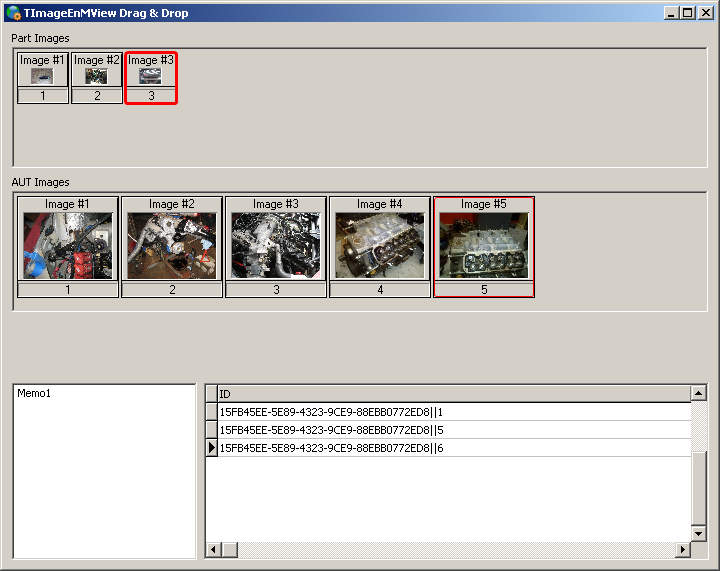This screenshot has width=720, height=571.
Task: Select Part Images thumbnail Image #2
Action: click(x=97, y=78)
